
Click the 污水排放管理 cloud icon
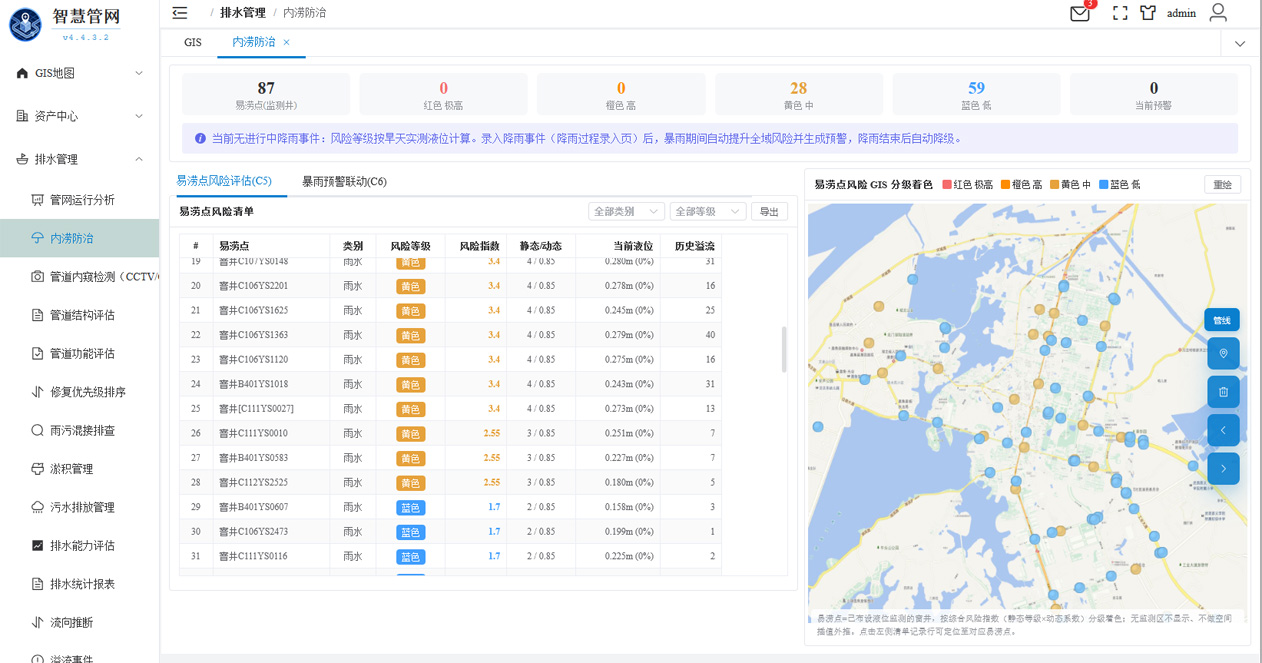[x=38, y=507]
